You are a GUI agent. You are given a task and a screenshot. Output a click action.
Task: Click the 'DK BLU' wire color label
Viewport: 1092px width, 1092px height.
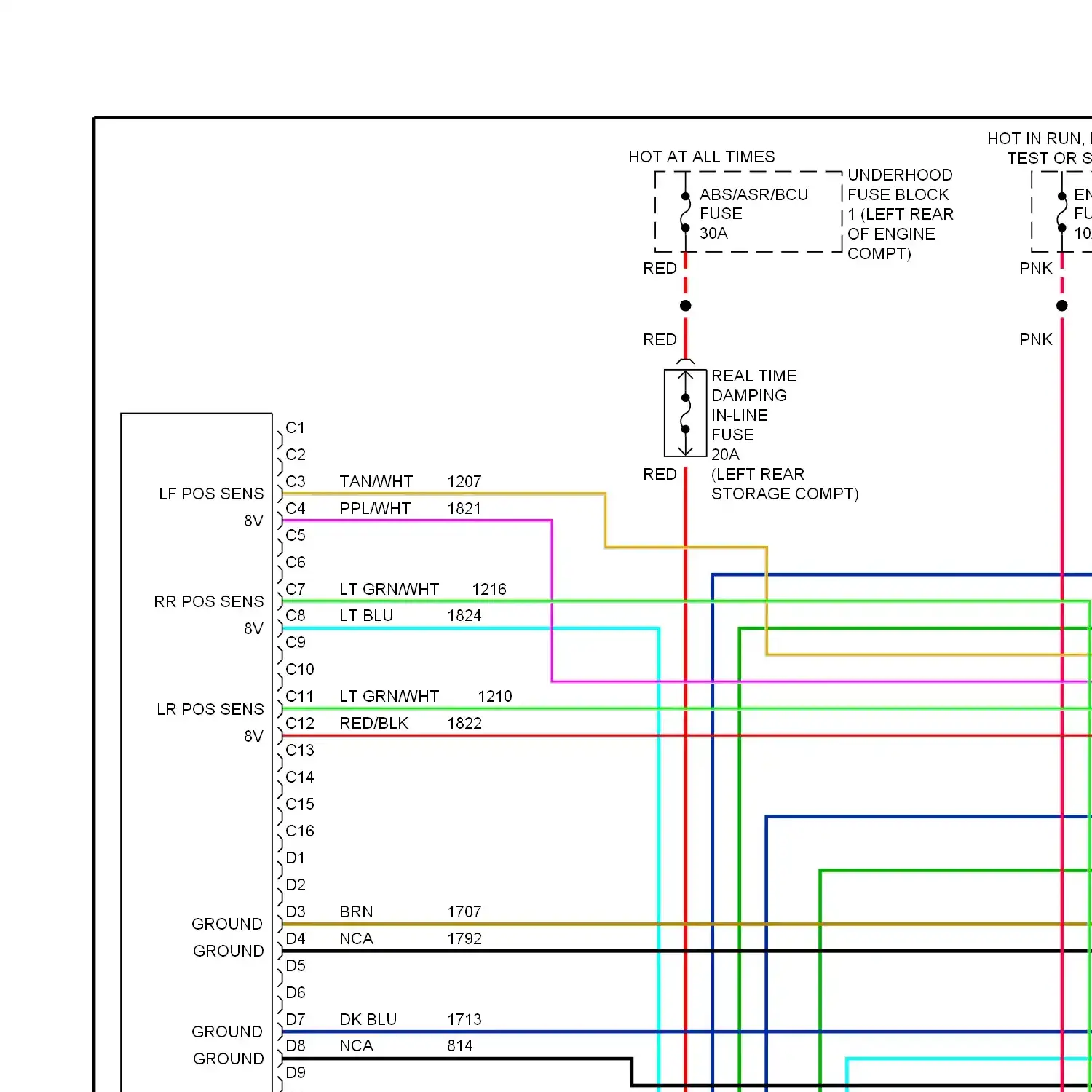[368, 1020]
